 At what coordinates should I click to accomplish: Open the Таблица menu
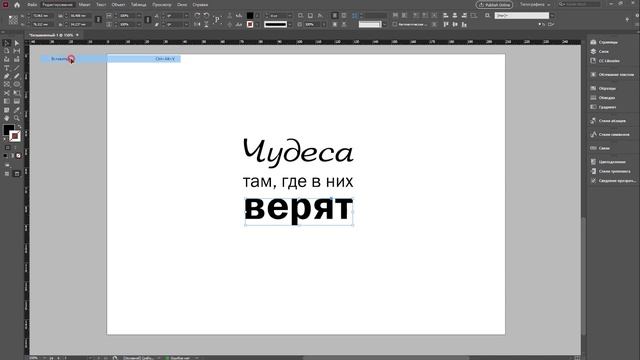pos(138,5)
